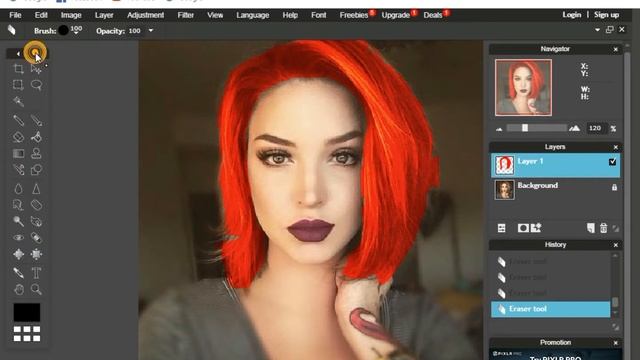Open the Freebies menu link
Viewport: 640px width, 360px height.
(354, 15)
